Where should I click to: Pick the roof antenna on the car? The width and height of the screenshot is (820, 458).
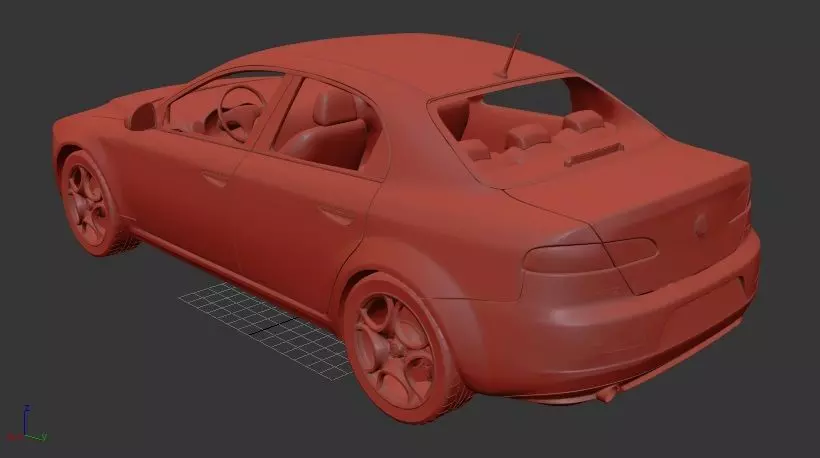510,56
